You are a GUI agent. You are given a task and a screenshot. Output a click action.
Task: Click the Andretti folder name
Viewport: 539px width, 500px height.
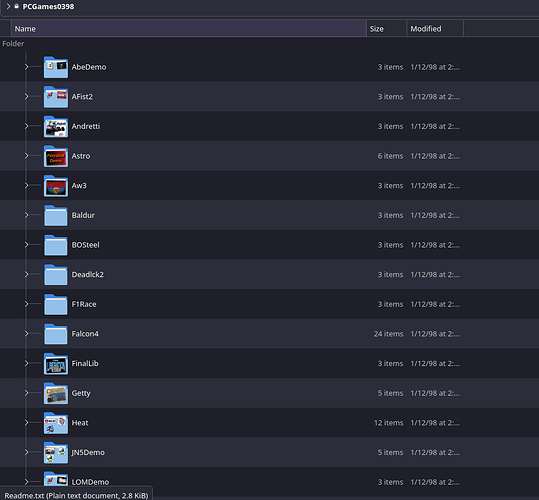(x=86, y=126)
